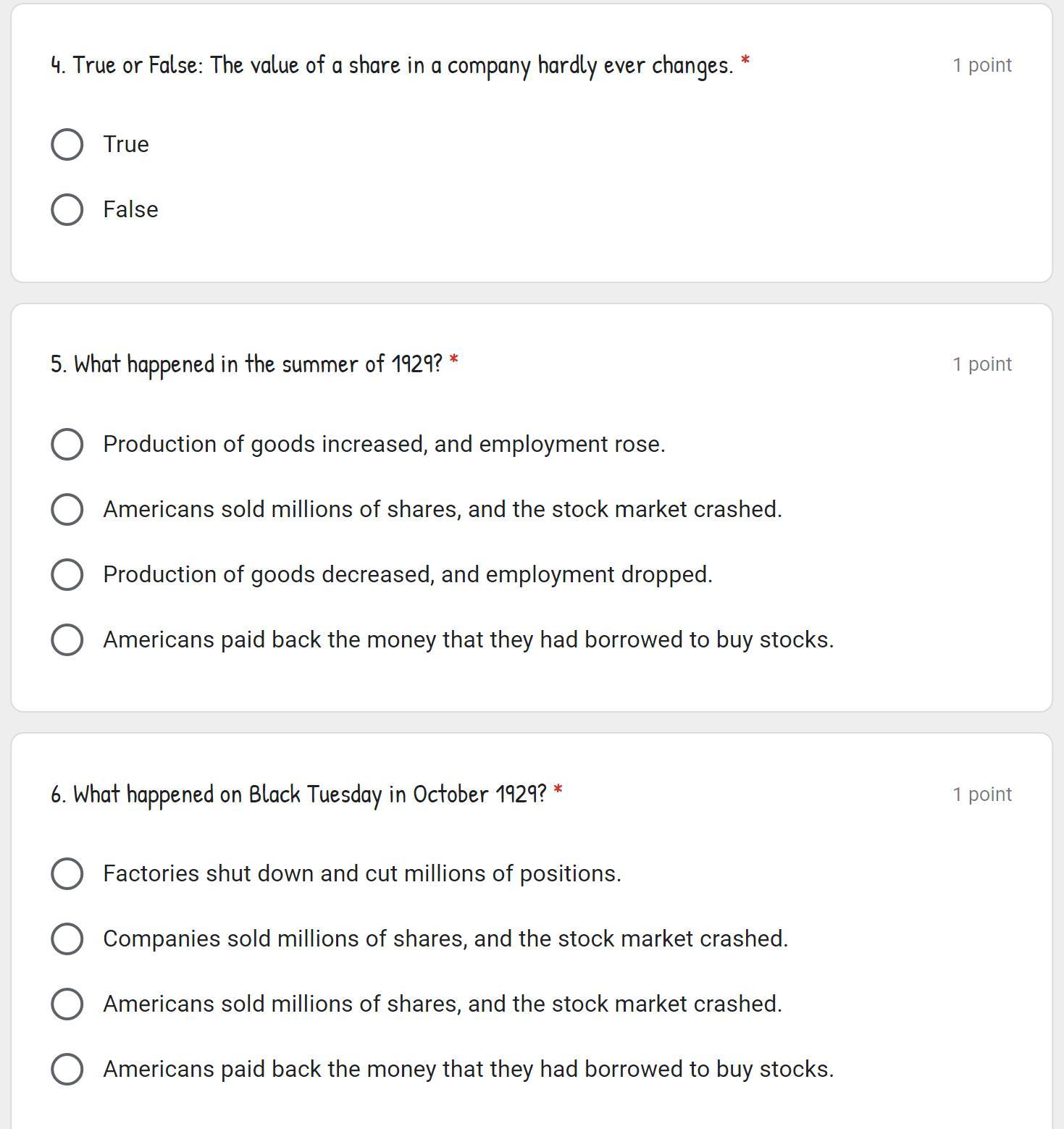Select 'Americans sold millions of shares' for Black Tuesday question

point(67,1004)
